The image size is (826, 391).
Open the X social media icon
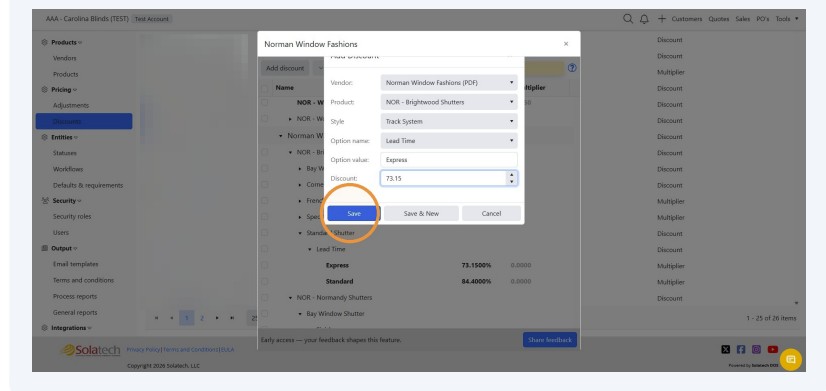[x=725, y=349]
